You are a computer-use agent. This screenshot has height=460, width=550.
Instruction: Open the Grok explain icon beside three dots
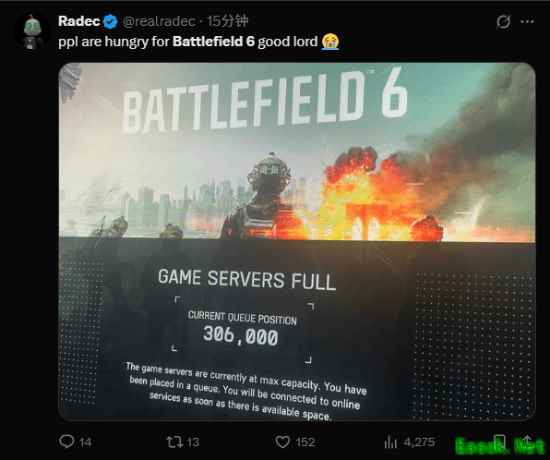[x=503, y=22]
